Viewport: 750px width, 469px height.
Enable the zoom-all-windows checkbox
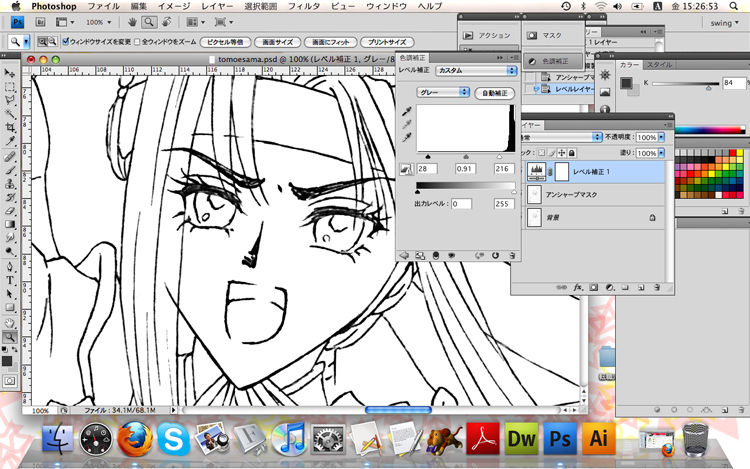point(137,42)
